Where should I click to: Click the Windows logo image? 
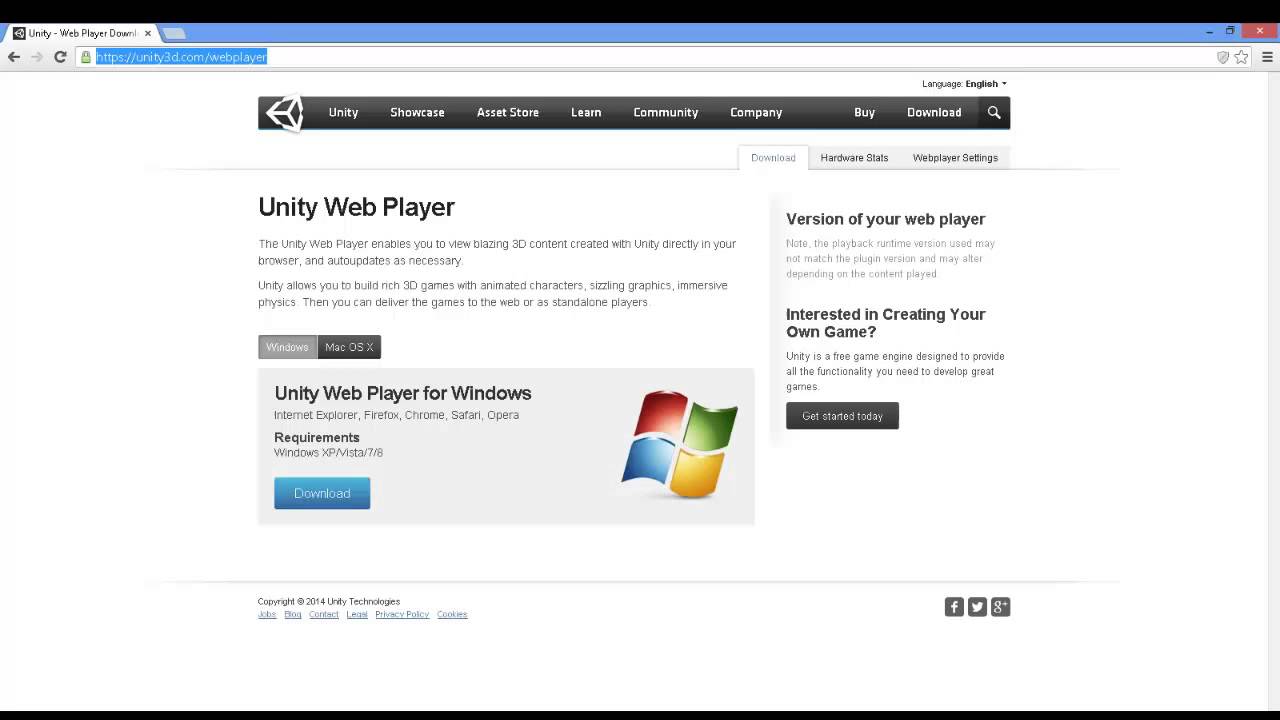point(680,444)
